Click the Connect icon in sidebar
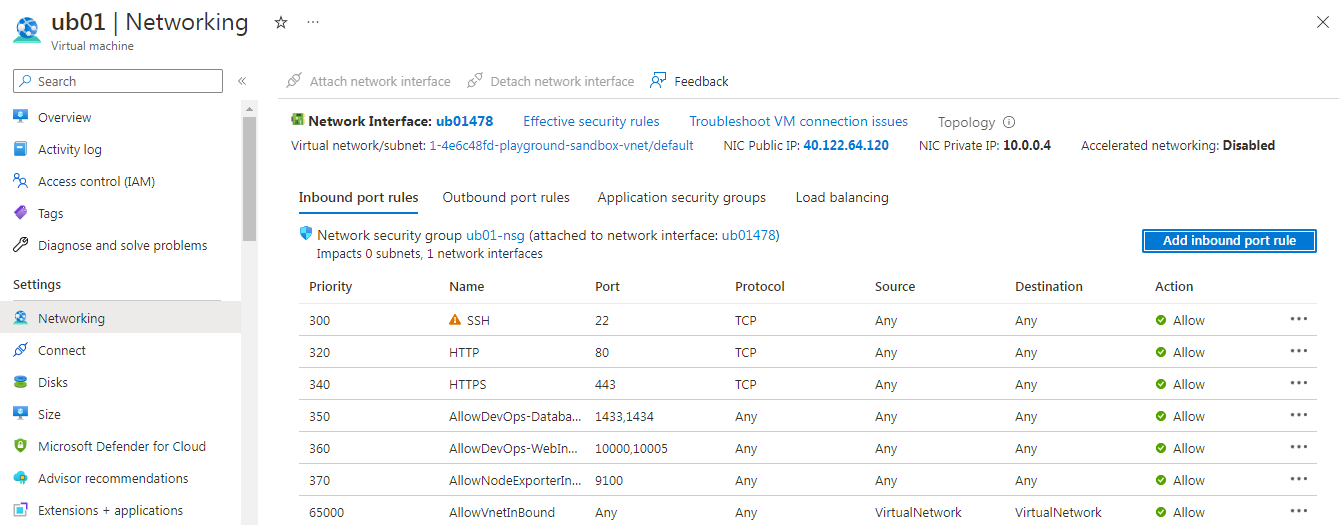The image size is (1342, 525). tap(20, 350)
